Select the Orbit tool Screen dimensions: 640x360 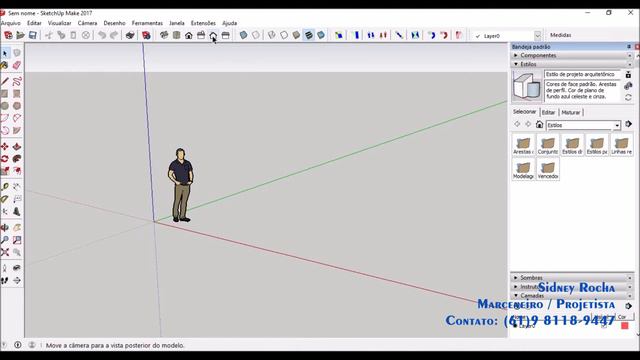pyautogui.click(x=5, y=227)
